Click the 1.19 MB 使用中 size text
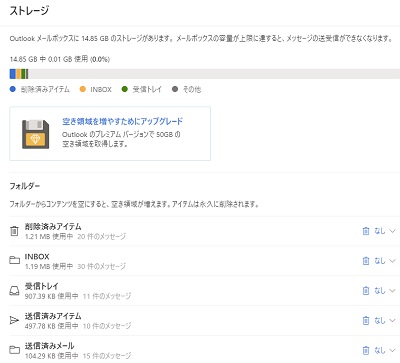 point(49,266)
